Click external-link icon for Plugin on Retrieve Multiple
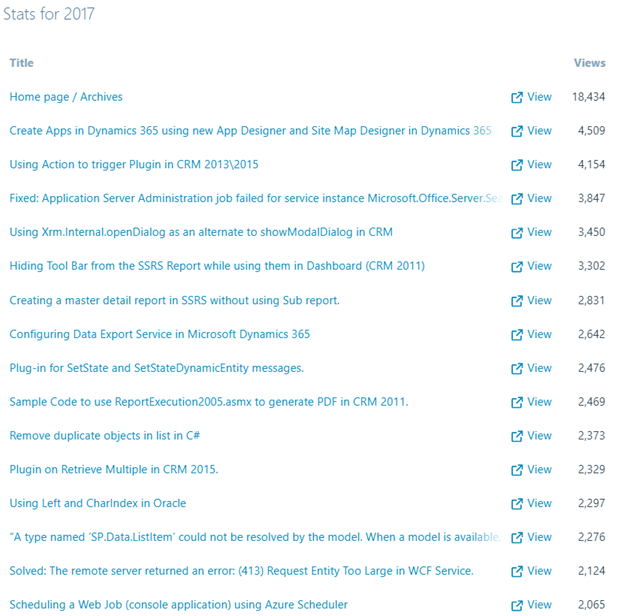 (517, 470)
